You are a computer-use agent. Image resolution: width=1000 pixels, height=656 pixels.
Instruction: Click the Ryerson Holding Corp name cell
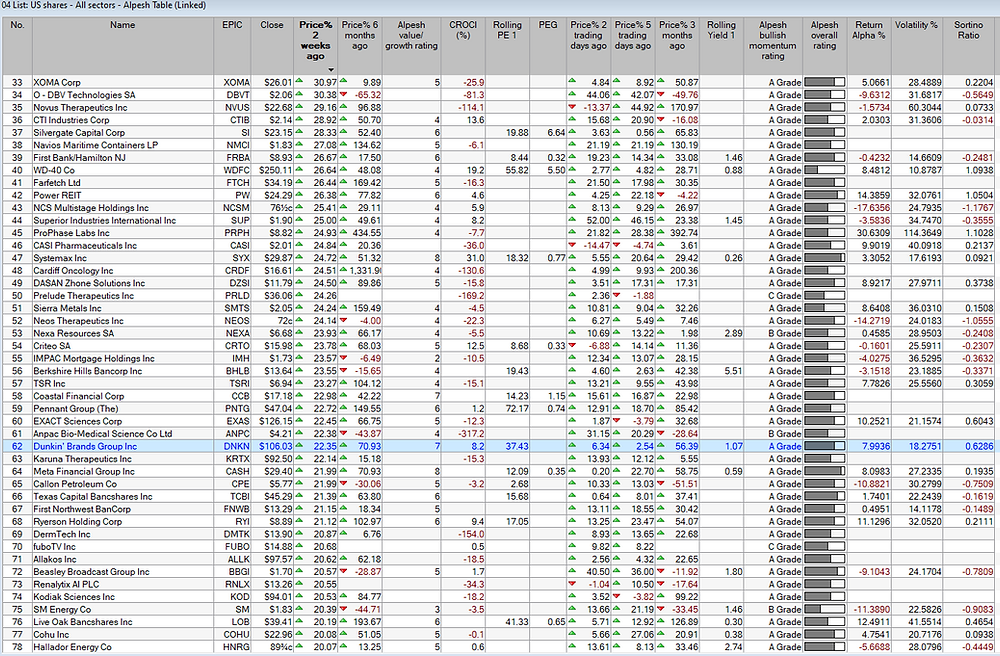click(122, 521)
